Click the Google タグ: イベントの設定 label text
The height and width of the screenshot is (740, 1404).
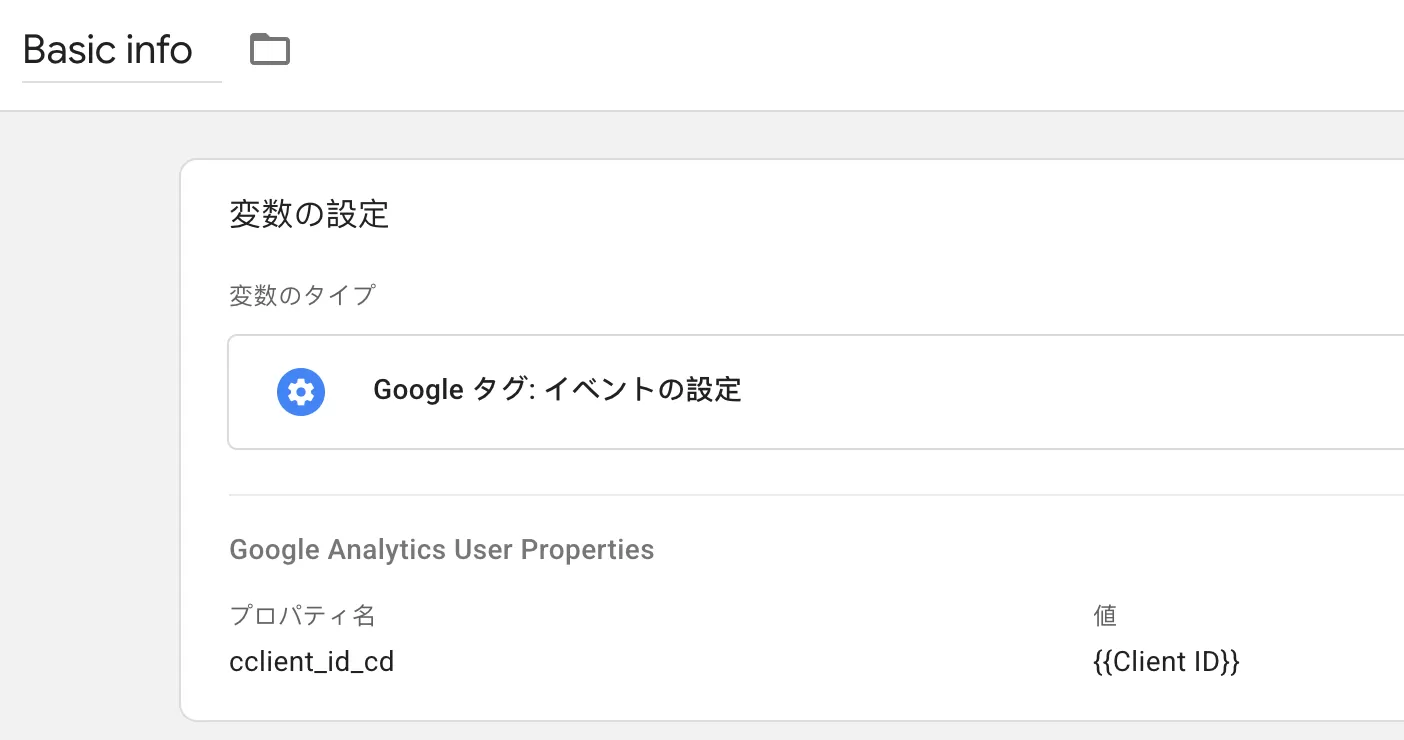[558, 390]
